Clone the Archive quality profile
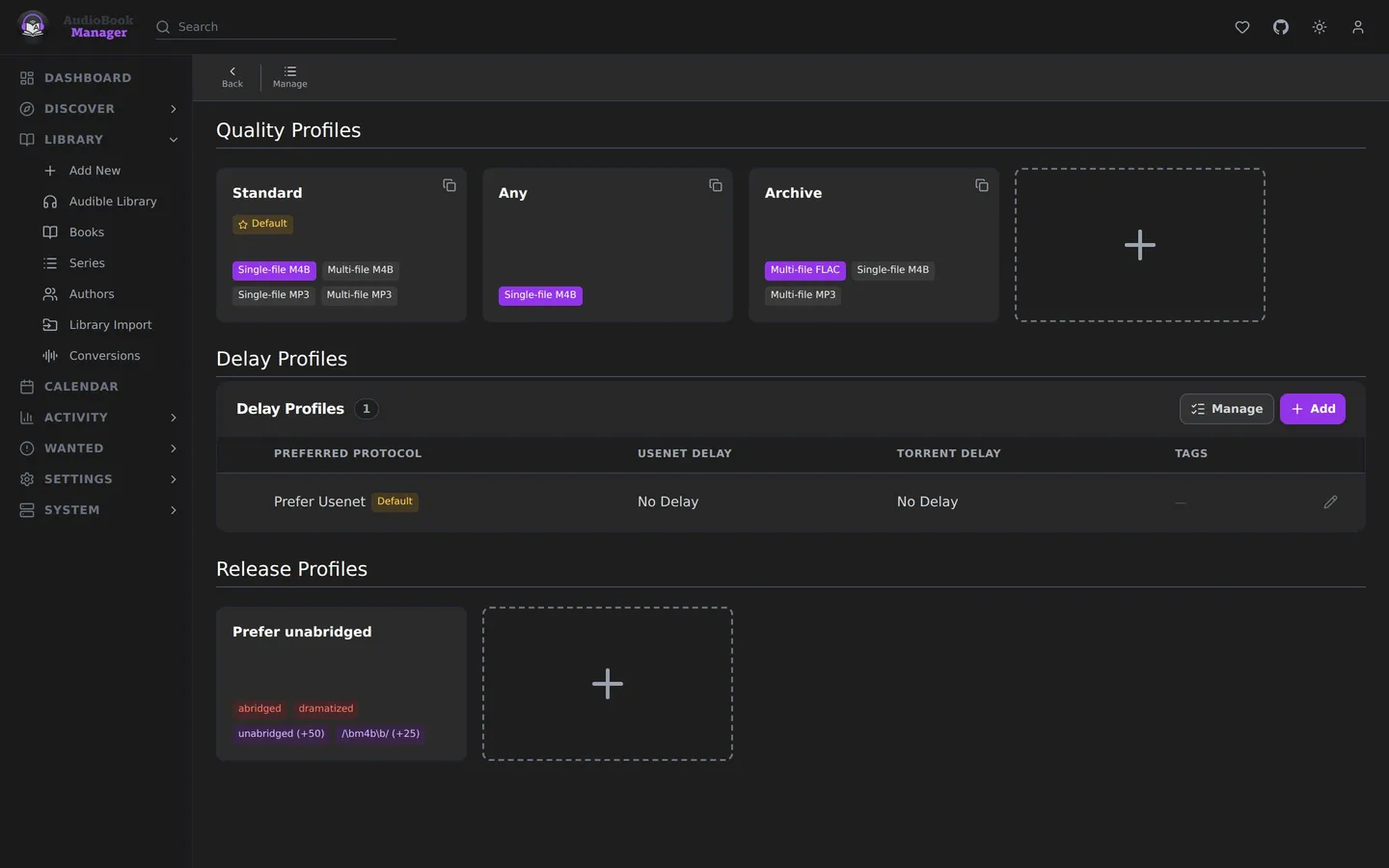Image resolution: width=1389 pixels, height=868 pixels. (x=982, y=185)
